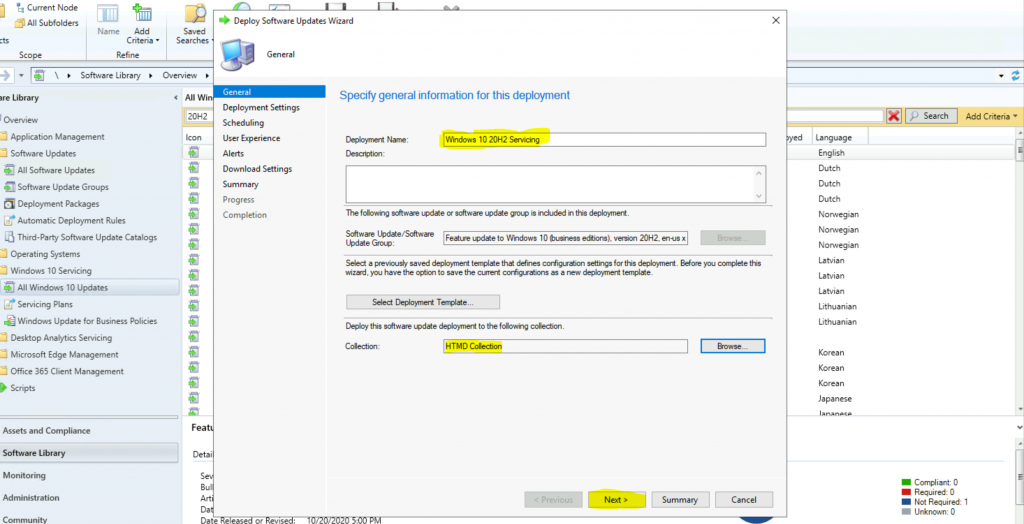
Task: Switch to Assets and Compliance workspace
Action: click(89, 431)
